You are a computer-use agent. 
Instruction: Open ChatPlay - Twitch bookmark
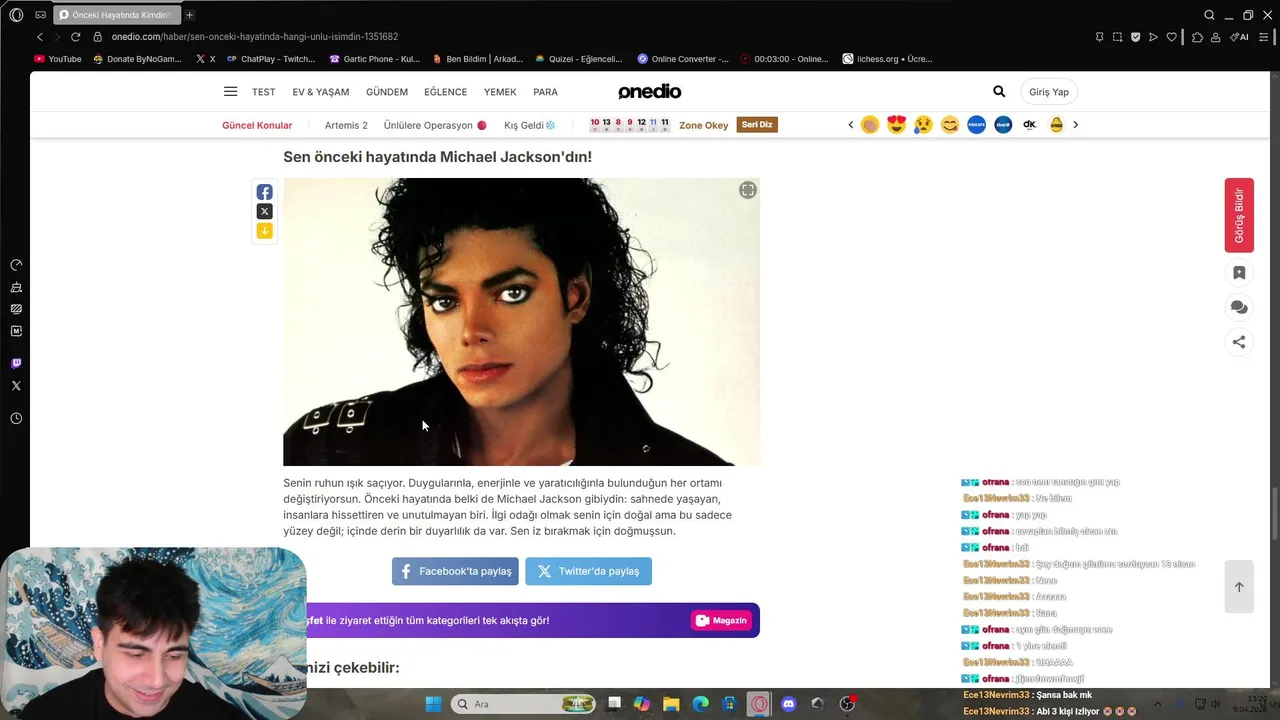tap(271, 59)
